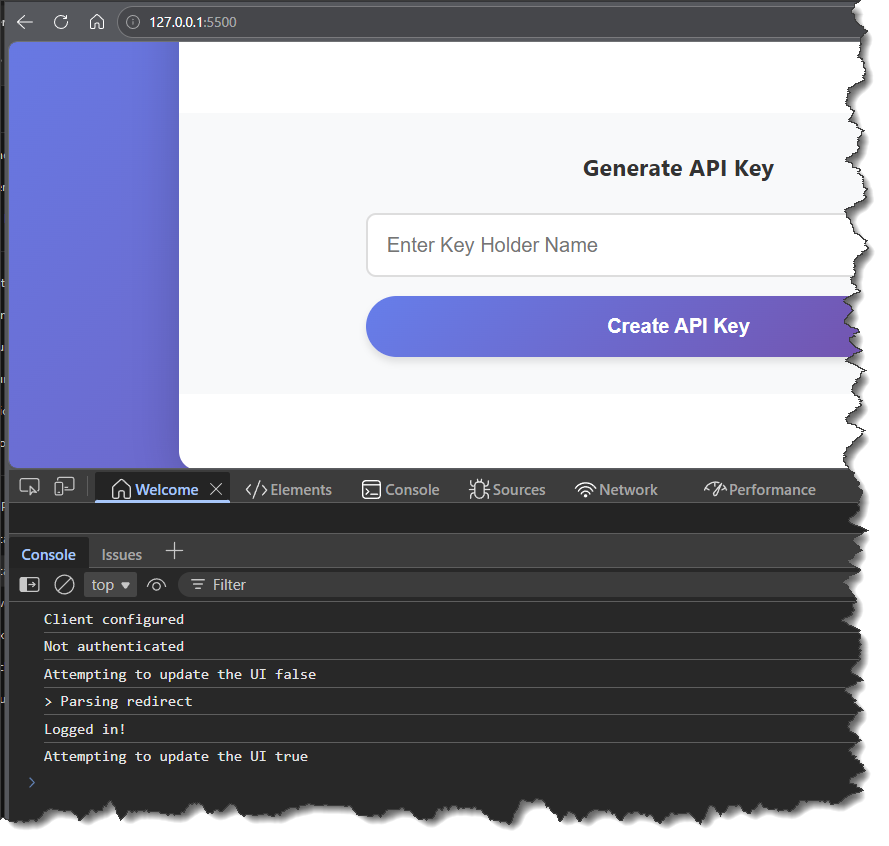Activate the inspect element picker tool
Screen dimensions: 889x846
click(x=29, y=487)
